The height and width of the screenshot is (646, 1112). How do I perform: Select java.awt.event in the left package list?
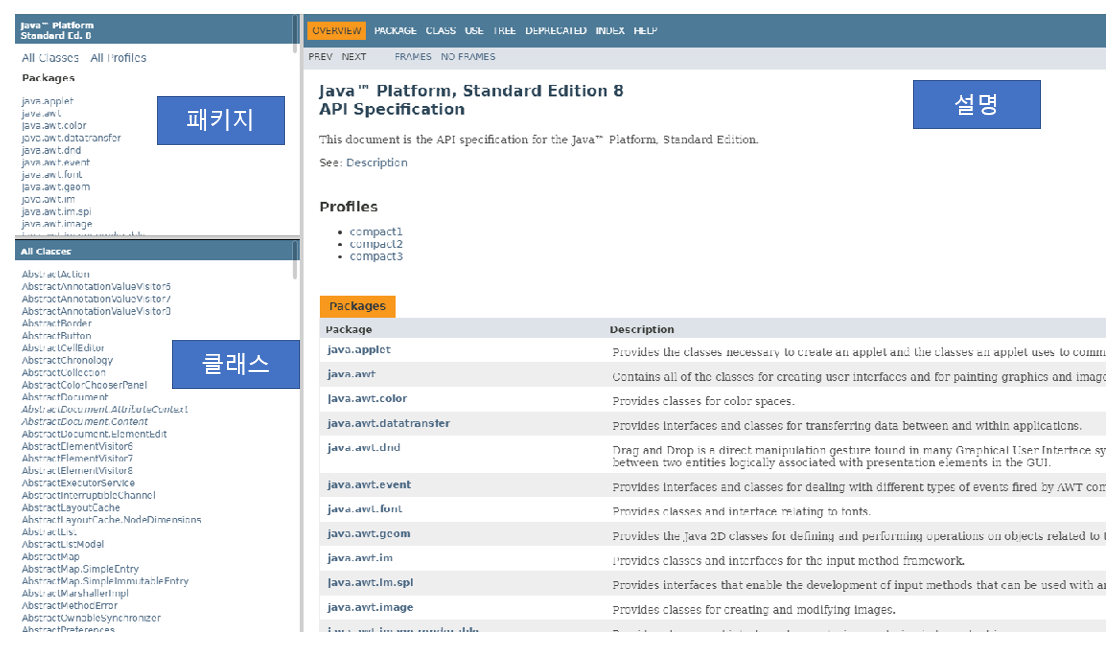tap(55, 162)
